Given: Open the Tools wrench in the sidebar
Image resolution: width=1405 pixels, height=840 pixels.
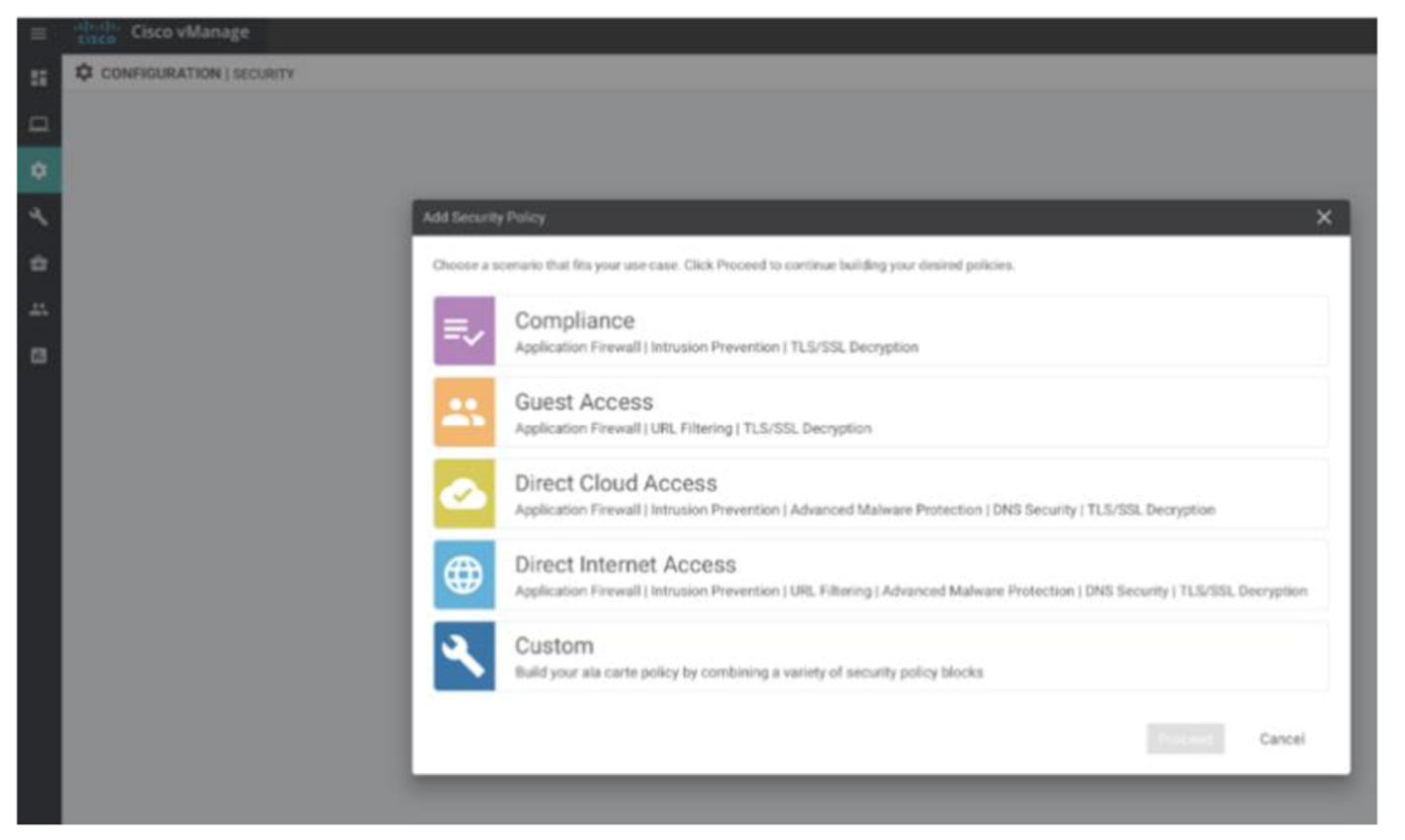Looking at the screenshot, I should coord(38,217).
